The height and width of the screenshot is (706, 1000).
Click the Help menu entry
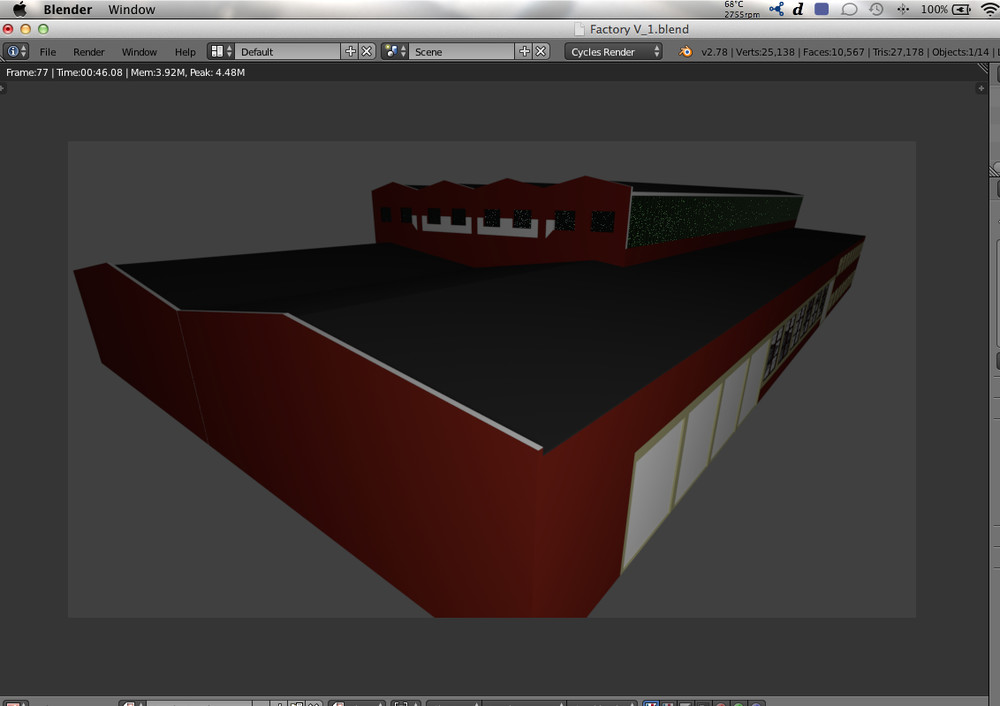pos(186,51)
